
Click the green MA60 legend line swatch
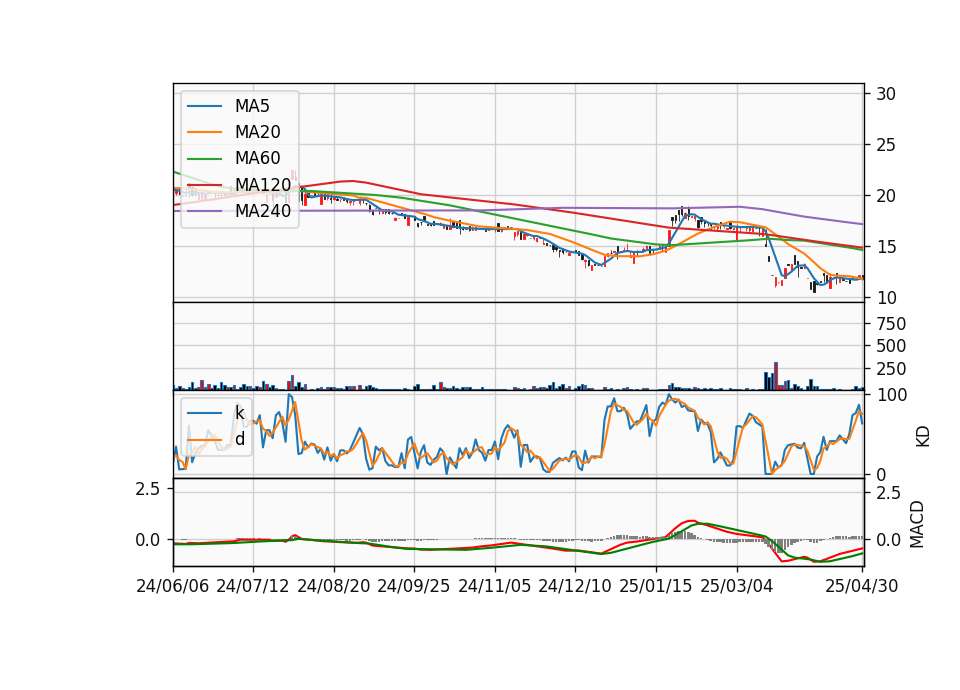coord(204,159)
